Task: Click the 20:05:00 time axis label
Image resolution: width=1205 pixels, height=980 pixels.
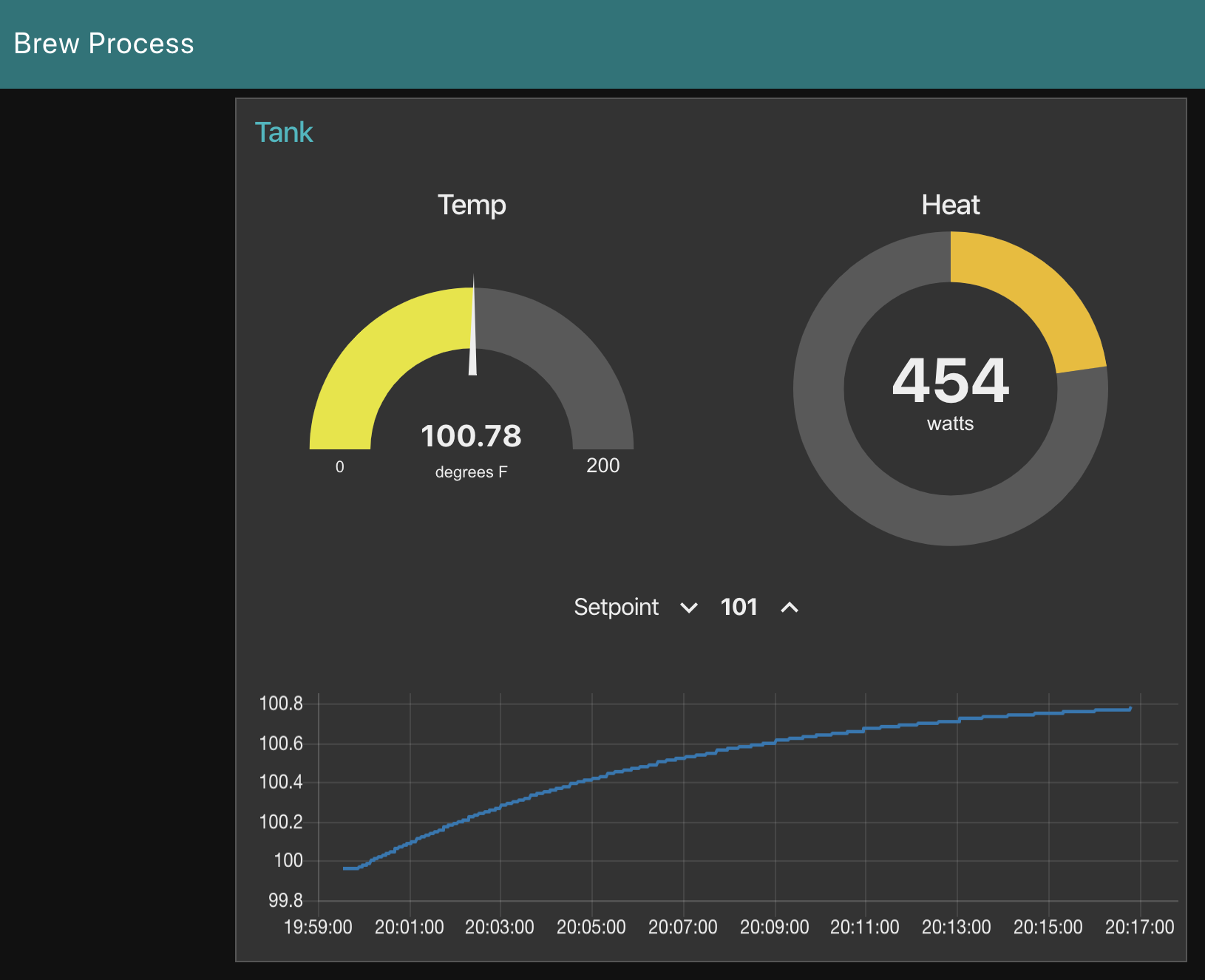Action: (591, 927)
